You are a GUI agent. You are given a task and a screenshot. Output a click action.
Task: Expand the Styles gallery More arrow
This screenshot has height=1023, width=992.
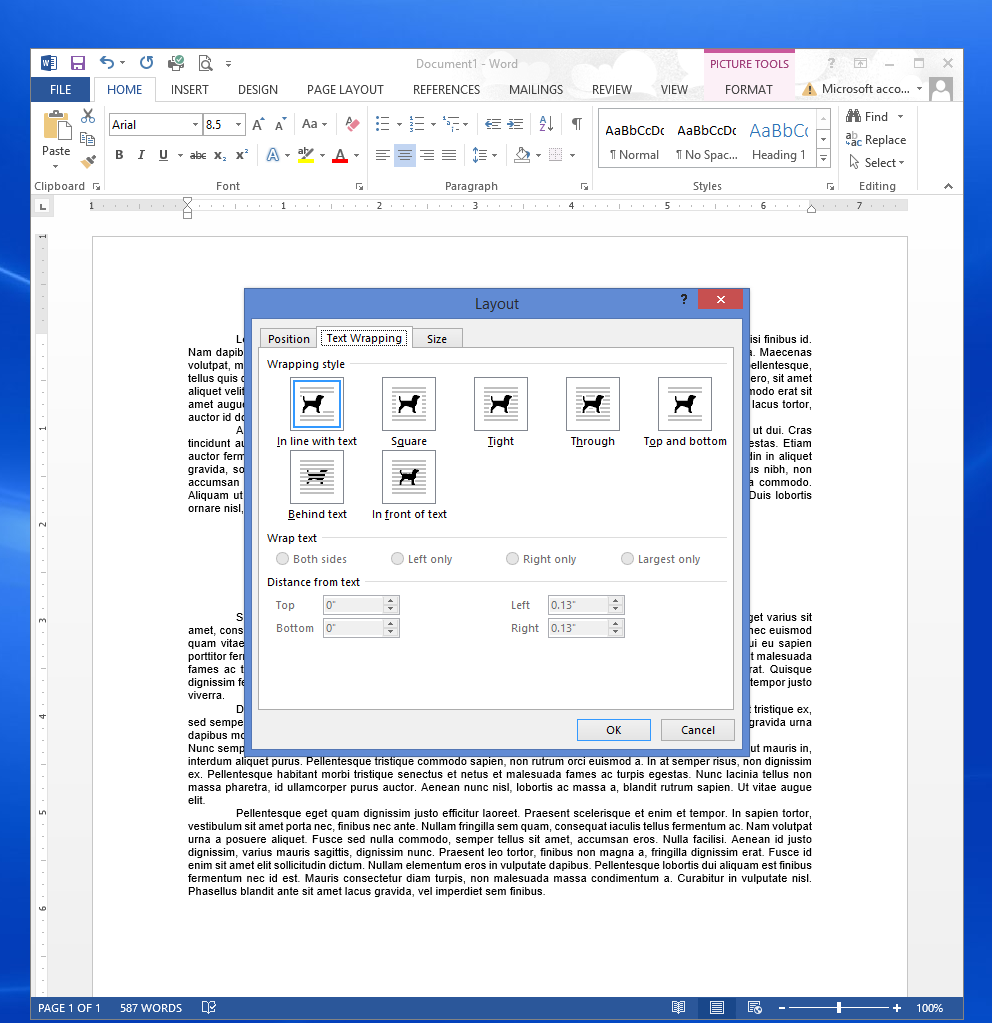pyautogui.click(x=824, y=158)
